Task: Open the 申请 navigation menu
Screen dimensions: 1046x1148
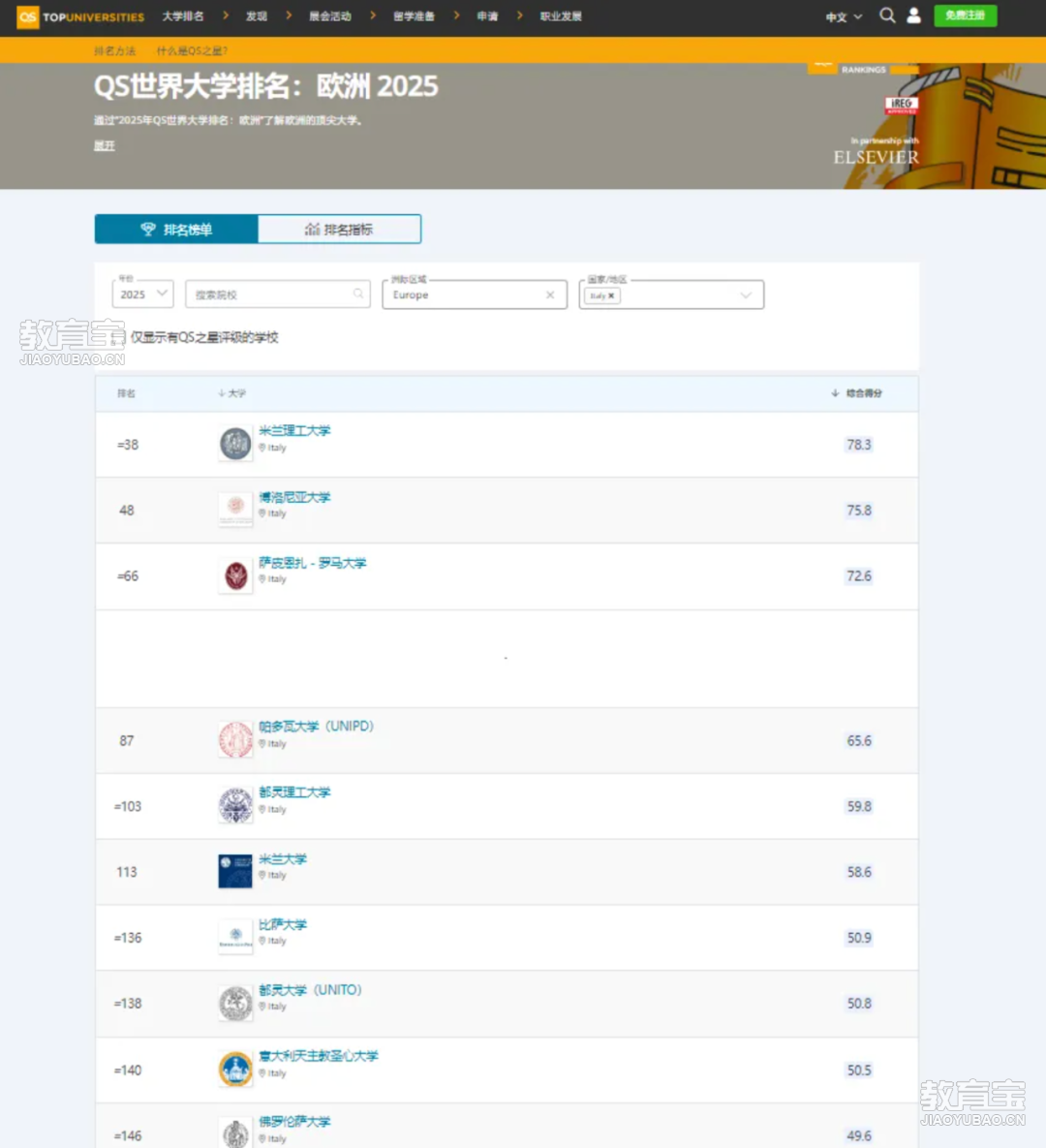Action: pos(487,16)
